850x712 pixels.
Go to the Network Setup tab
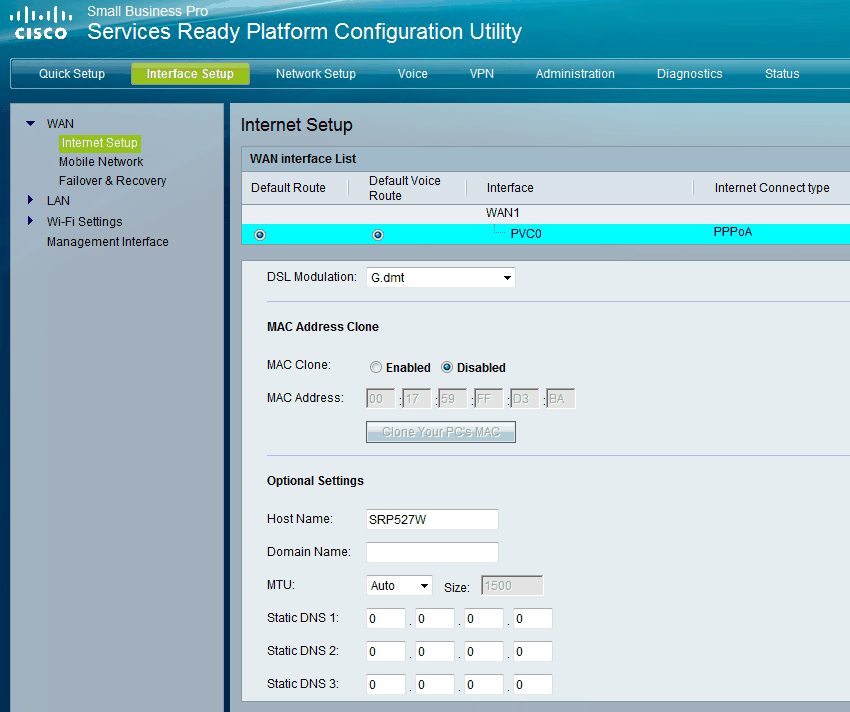click(x=315, y=74)
